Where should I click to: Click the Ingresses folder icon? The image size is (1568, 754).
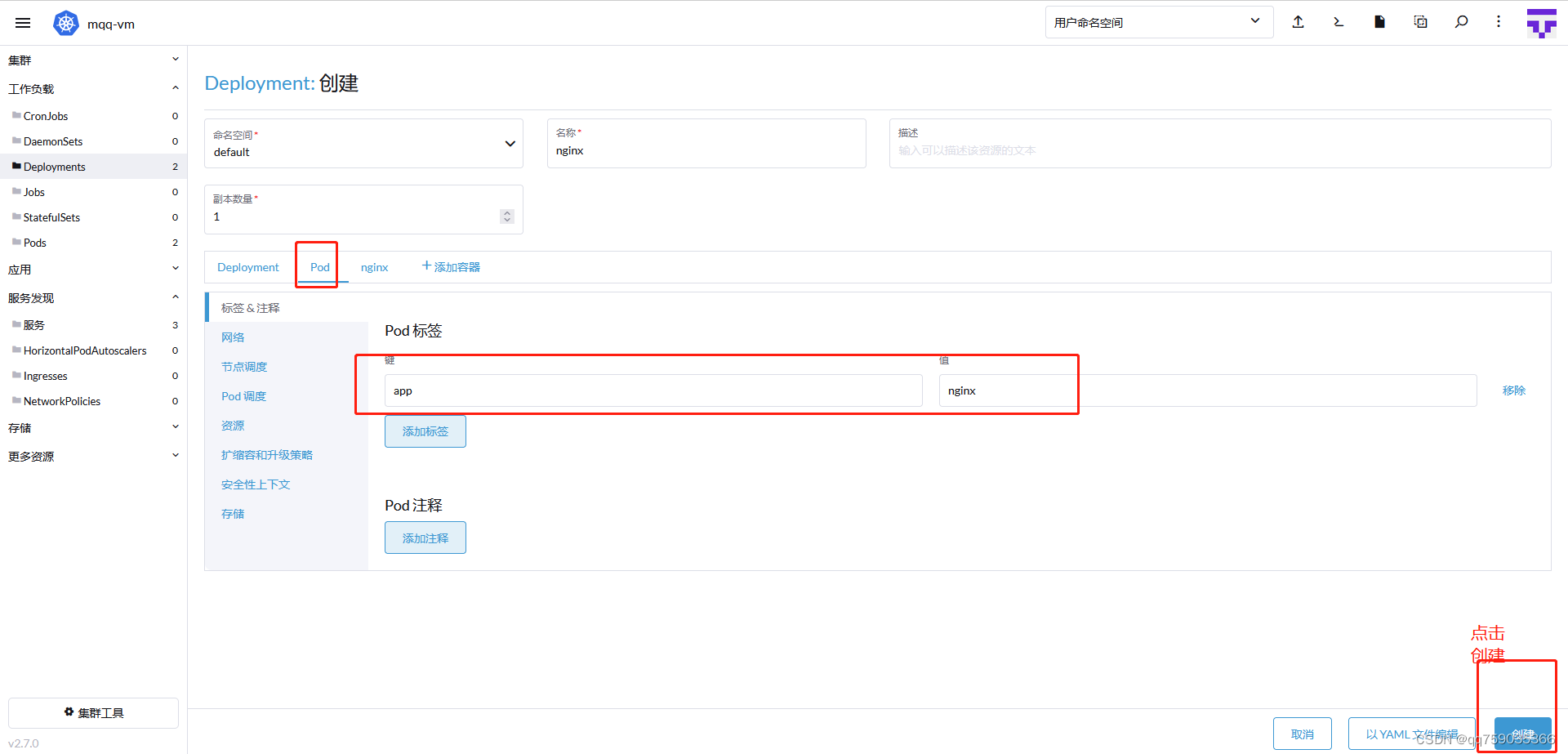click(16, 375)
